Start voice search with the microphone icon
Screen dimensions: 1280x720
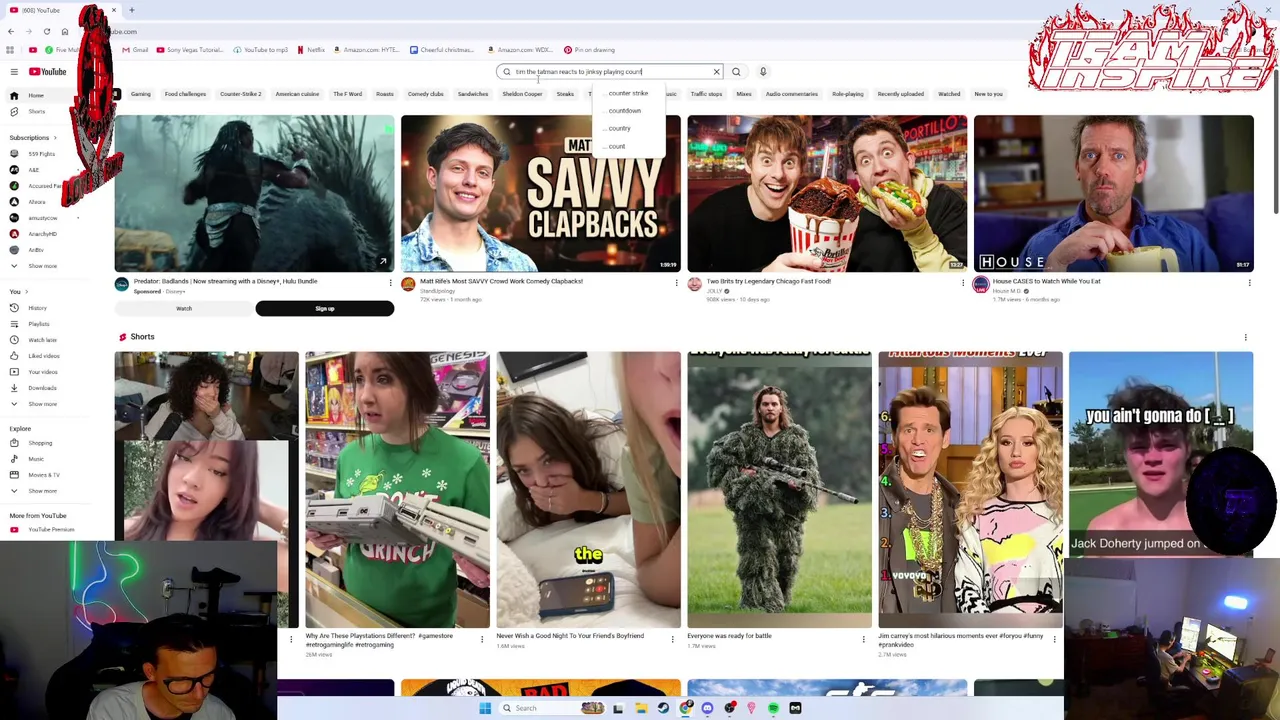pyautogui.click(x=763, y=72)
